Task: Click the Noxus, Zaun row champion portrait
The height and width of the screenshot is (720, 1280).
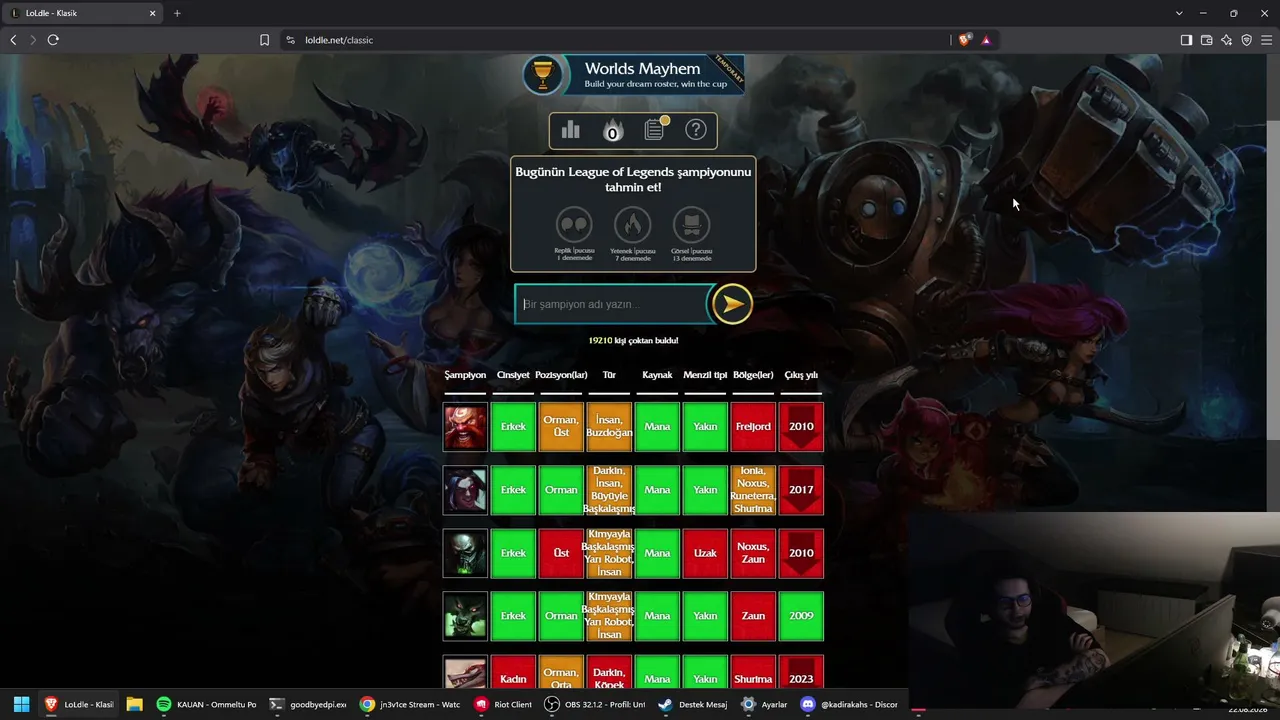Action: [466, 553]
